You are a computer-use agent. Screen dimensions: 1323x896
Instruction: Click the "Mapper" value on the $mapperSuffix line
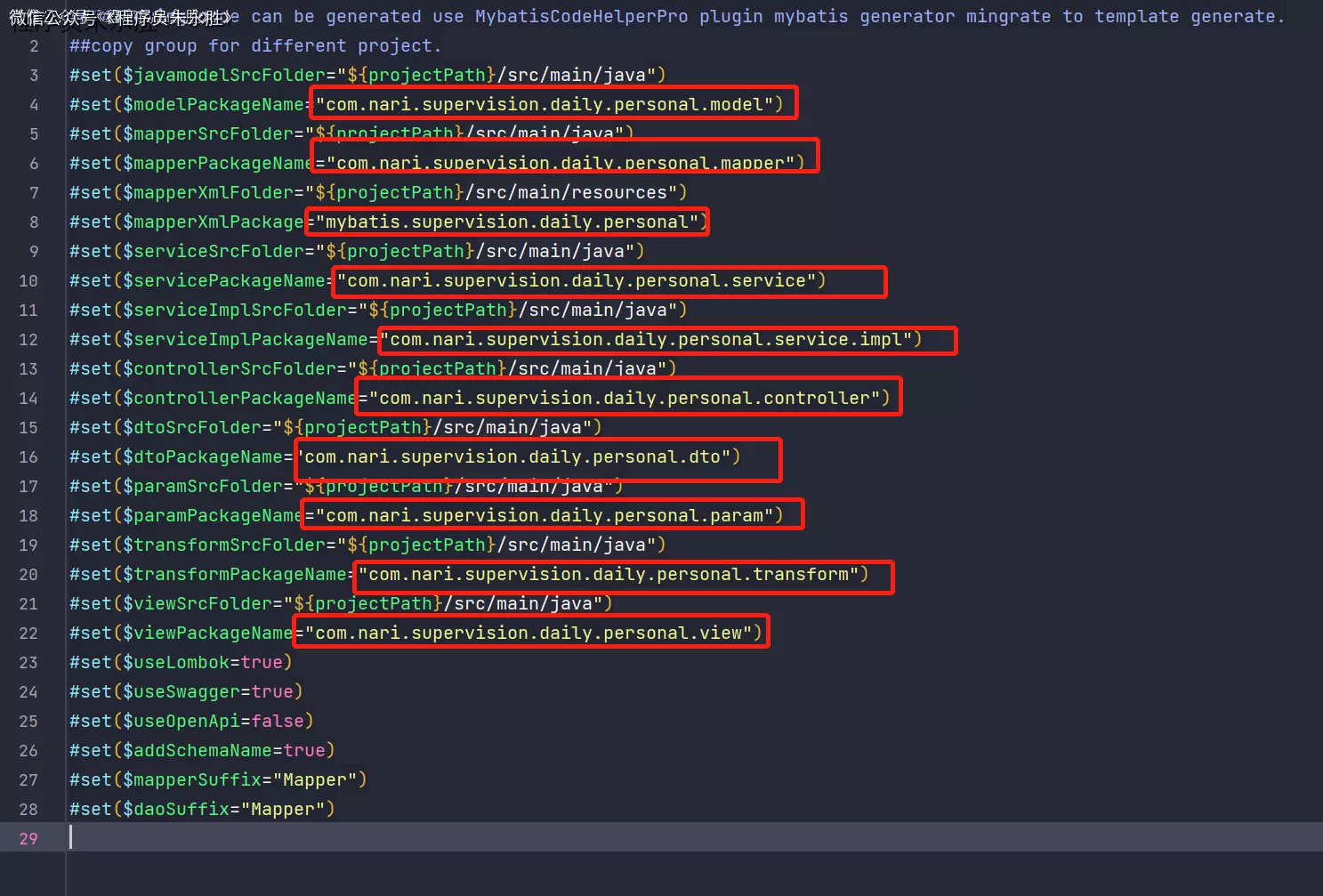[x=315, y=779]
